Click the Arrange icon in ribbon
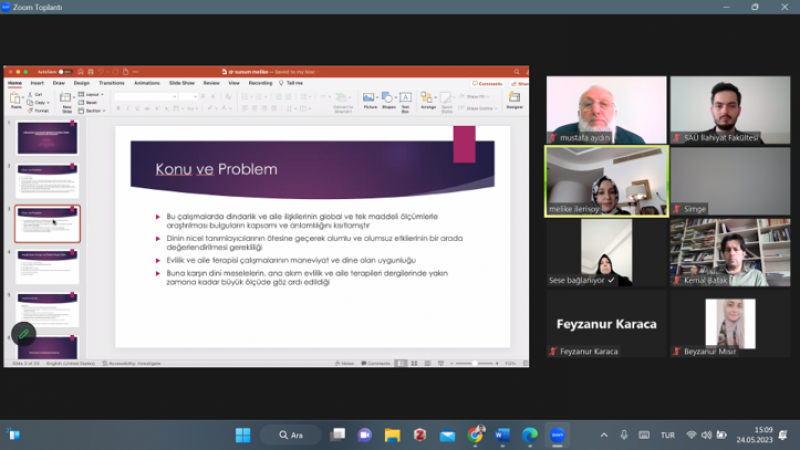 coord(428,100)
